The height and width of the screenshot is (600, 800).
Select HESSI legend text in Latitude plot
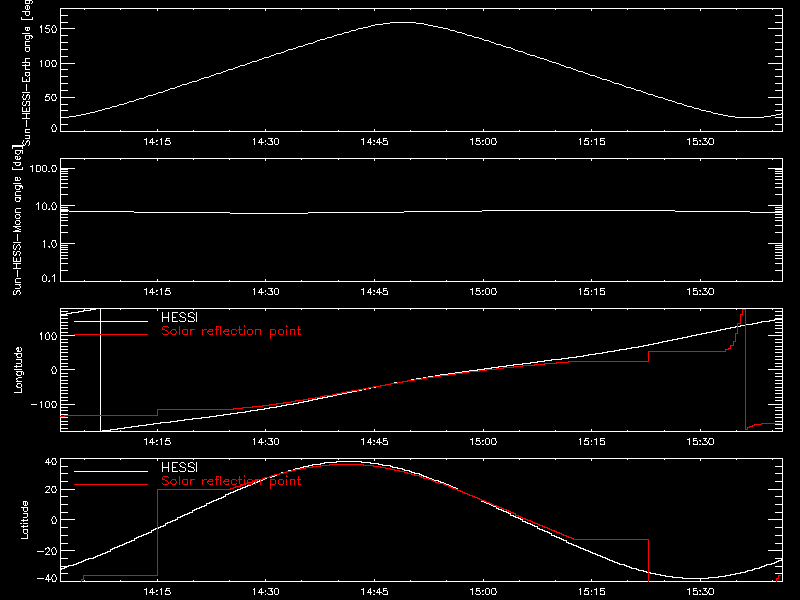[x=179, y=467]
